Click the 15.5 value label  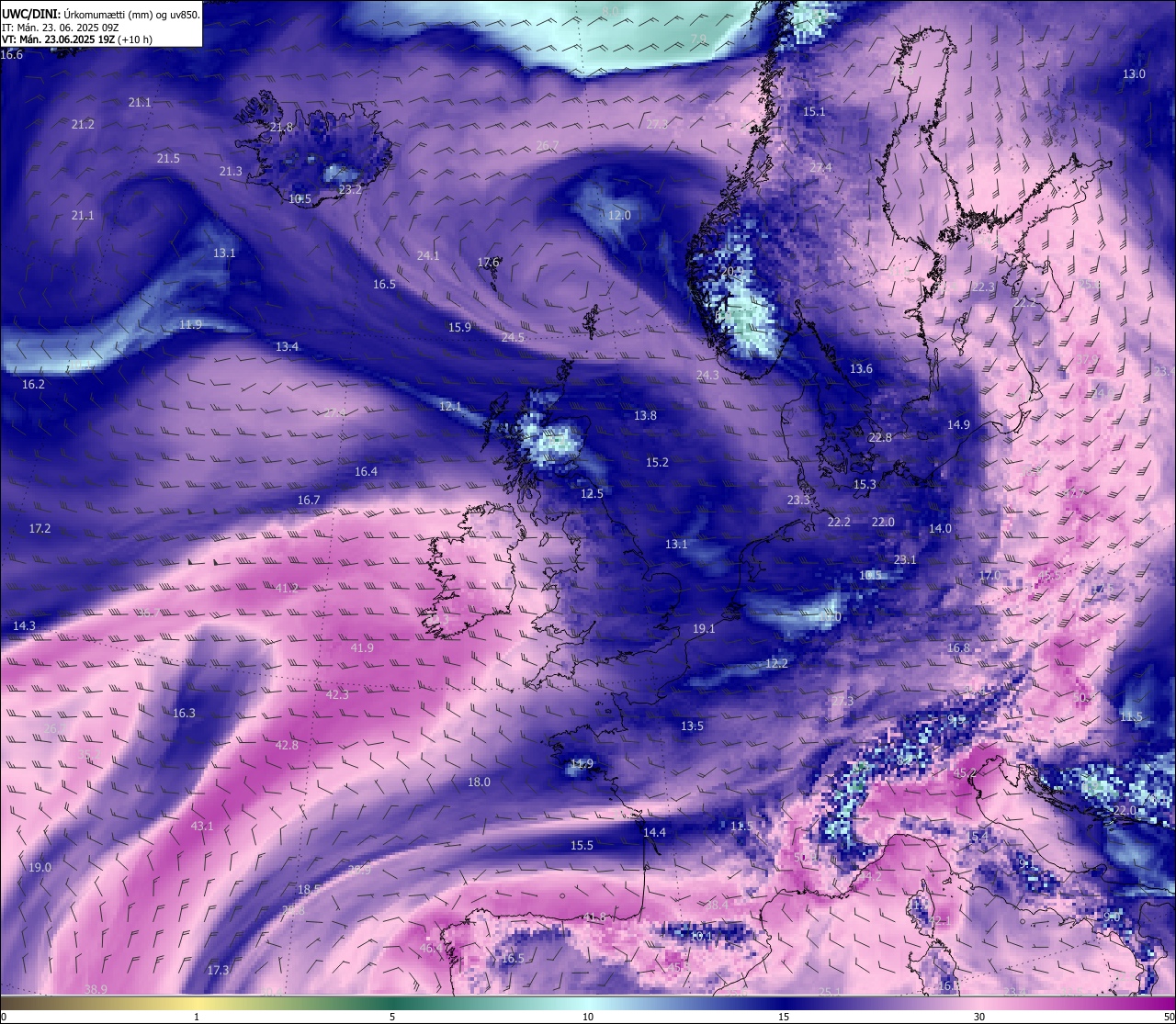click(x=582, y=846)
